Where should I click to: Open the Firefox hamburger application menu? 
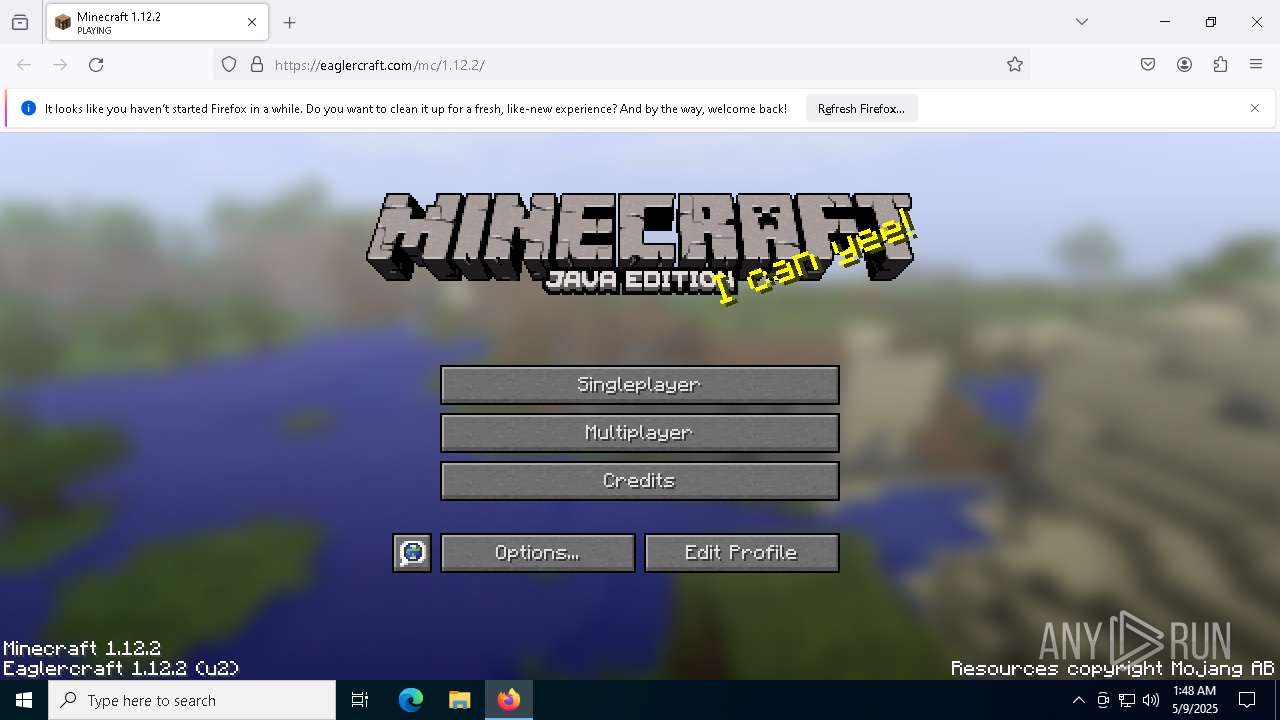(1256, 65)
